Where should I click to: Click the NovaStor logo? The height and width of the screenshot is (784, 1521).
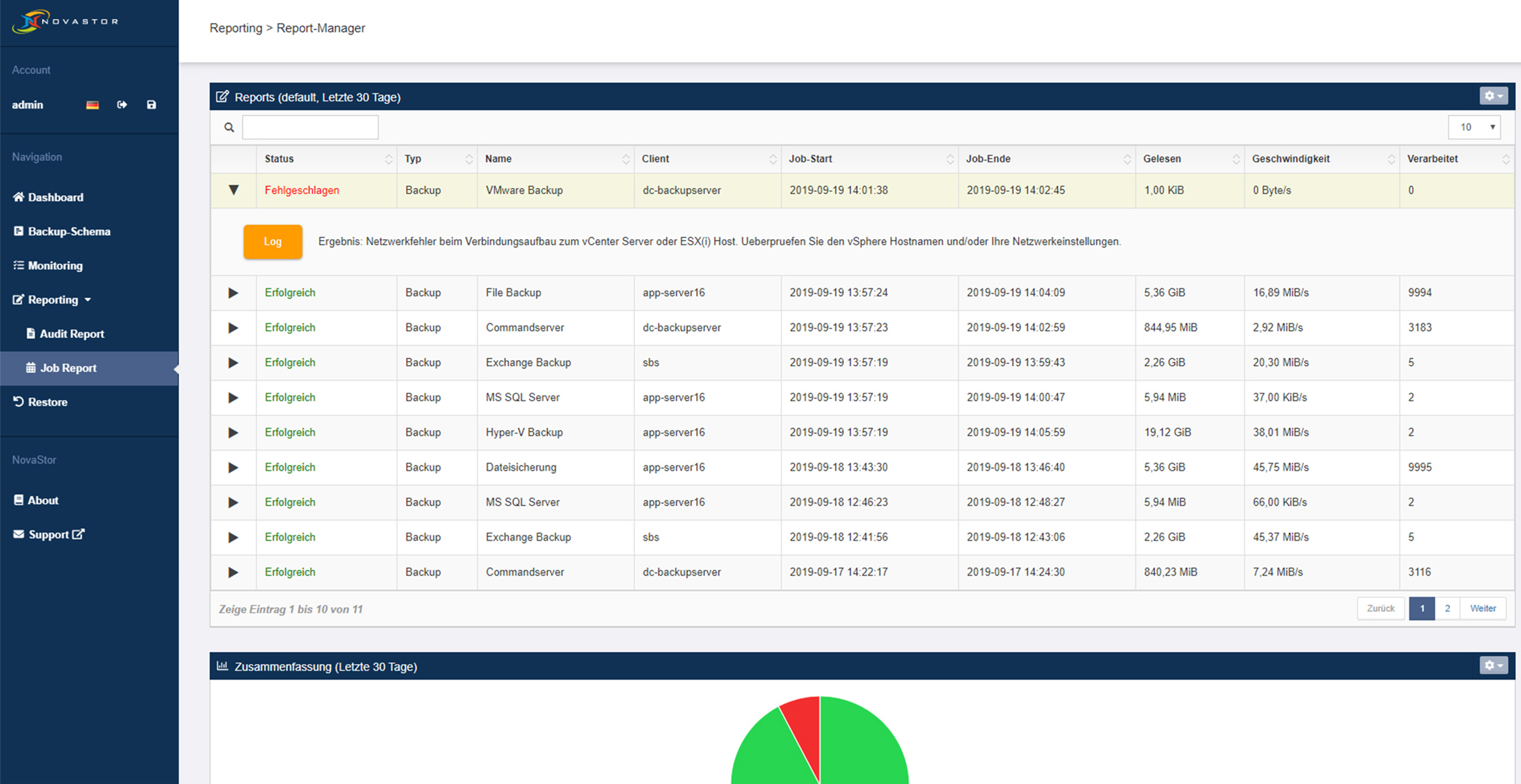pos(65,21)
